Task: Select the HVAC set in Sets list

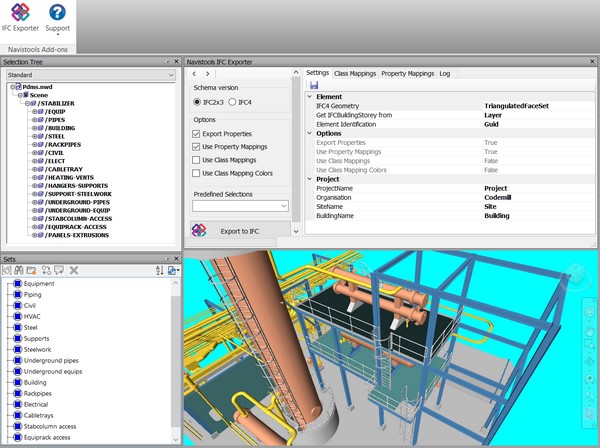Action: tap(32, 316)
